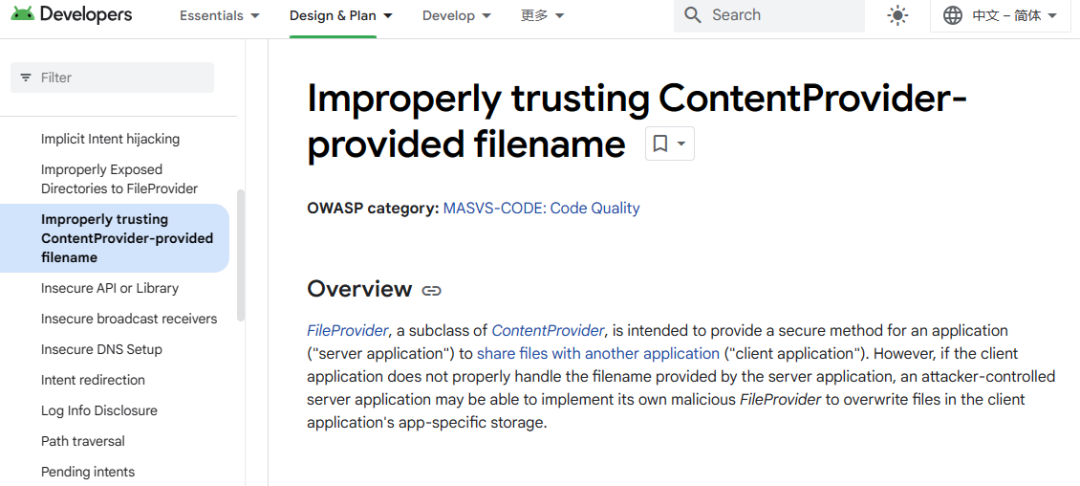Toggle the light/dark theme sun icon

pos(898,15)
